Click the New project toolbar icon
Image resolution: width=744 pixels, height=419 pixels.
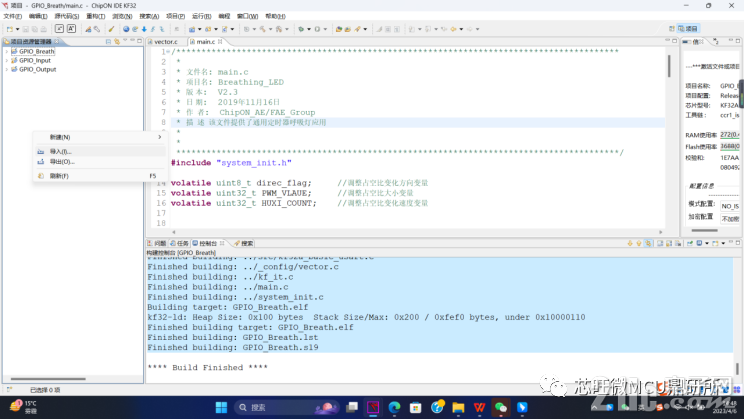tap(9, 29)
